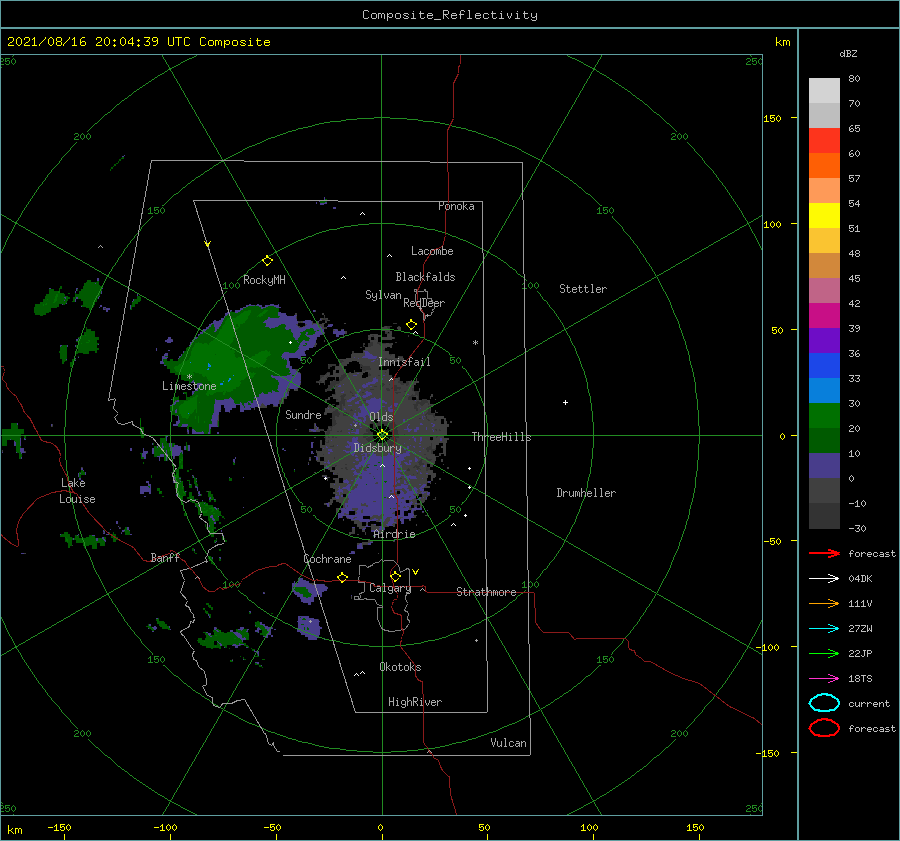Click the Banff label

(165, 558)
